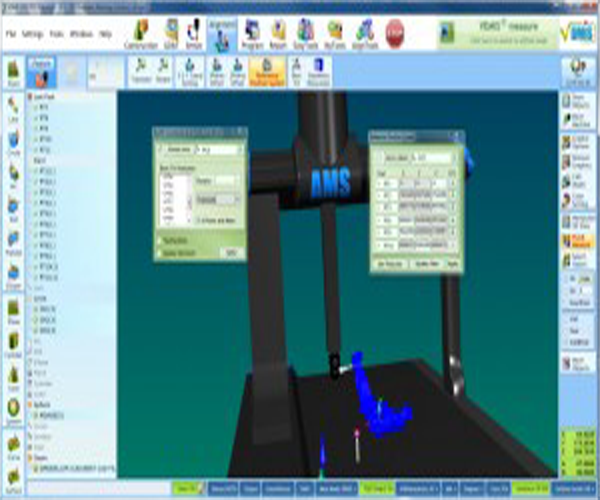Click the 3-2-1 coordinate system tool
The image size is (600, 500).
(x=190, y=72)
